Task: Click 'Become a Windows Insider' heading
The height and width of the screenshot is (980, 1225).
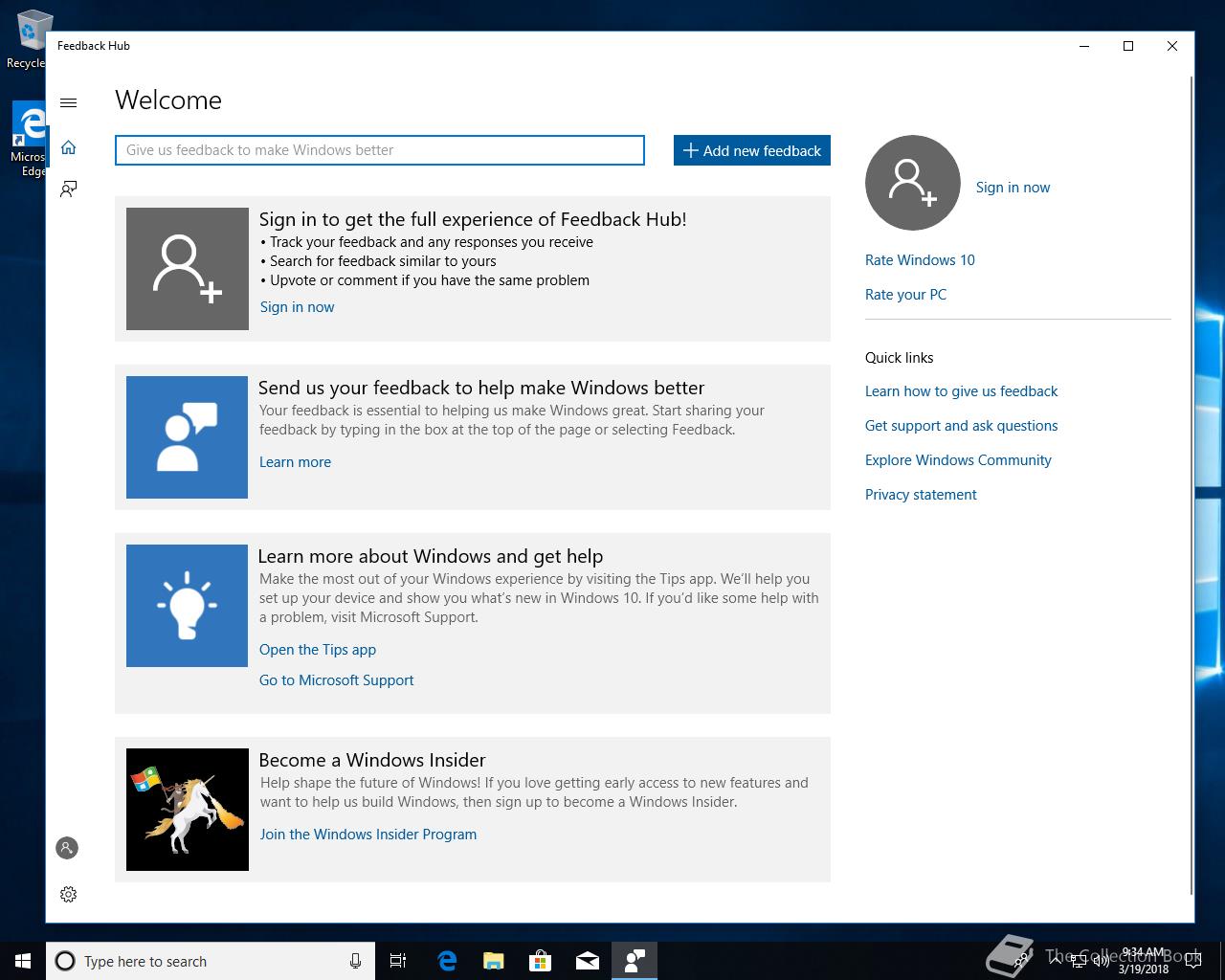Action: (372, 760)
